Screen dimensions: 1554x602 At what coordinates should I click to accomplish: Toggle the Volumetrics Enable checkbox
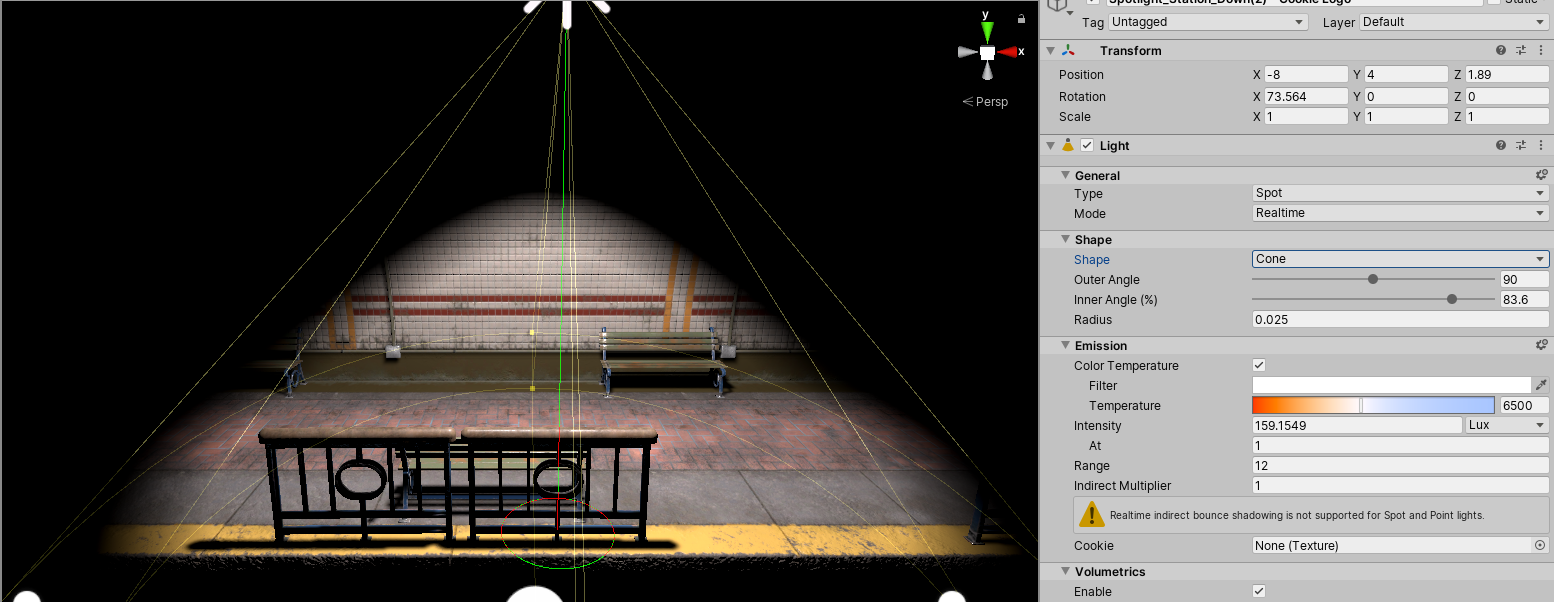point(1259,591)
